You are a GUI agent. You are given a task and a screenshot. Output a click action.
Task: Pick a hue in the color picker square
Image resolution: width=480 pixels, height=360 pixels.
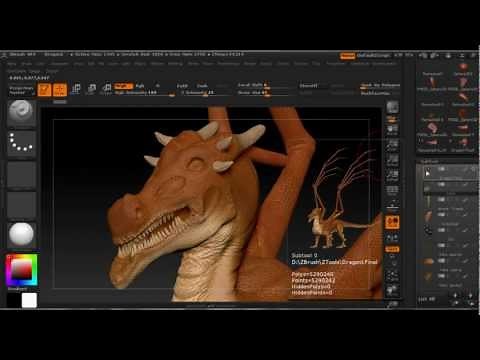click(x=22, y=270)
